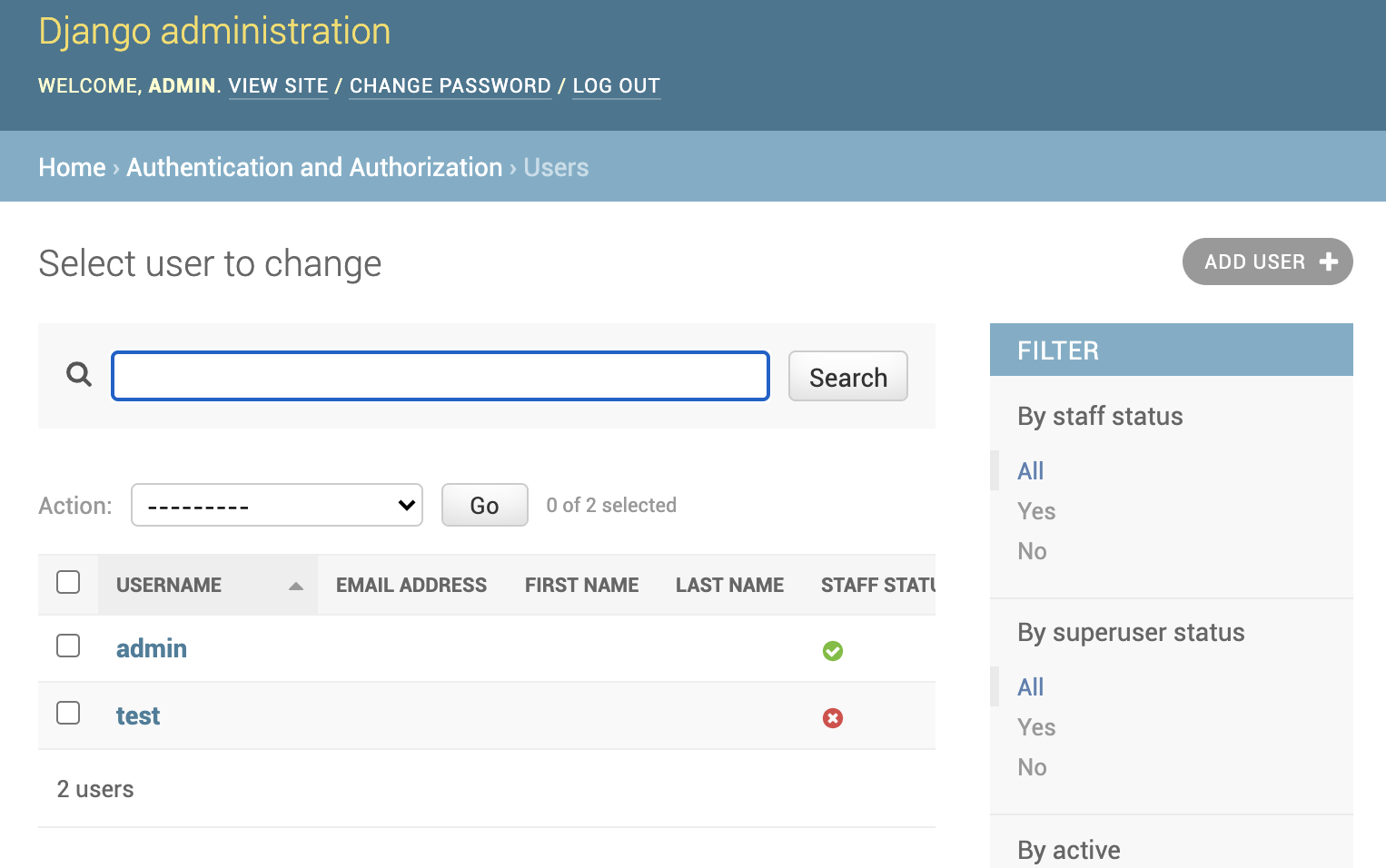Screen dimensions: 1386x868
Task: Sort by FIRST NAME column header
Action: point(582,585)
